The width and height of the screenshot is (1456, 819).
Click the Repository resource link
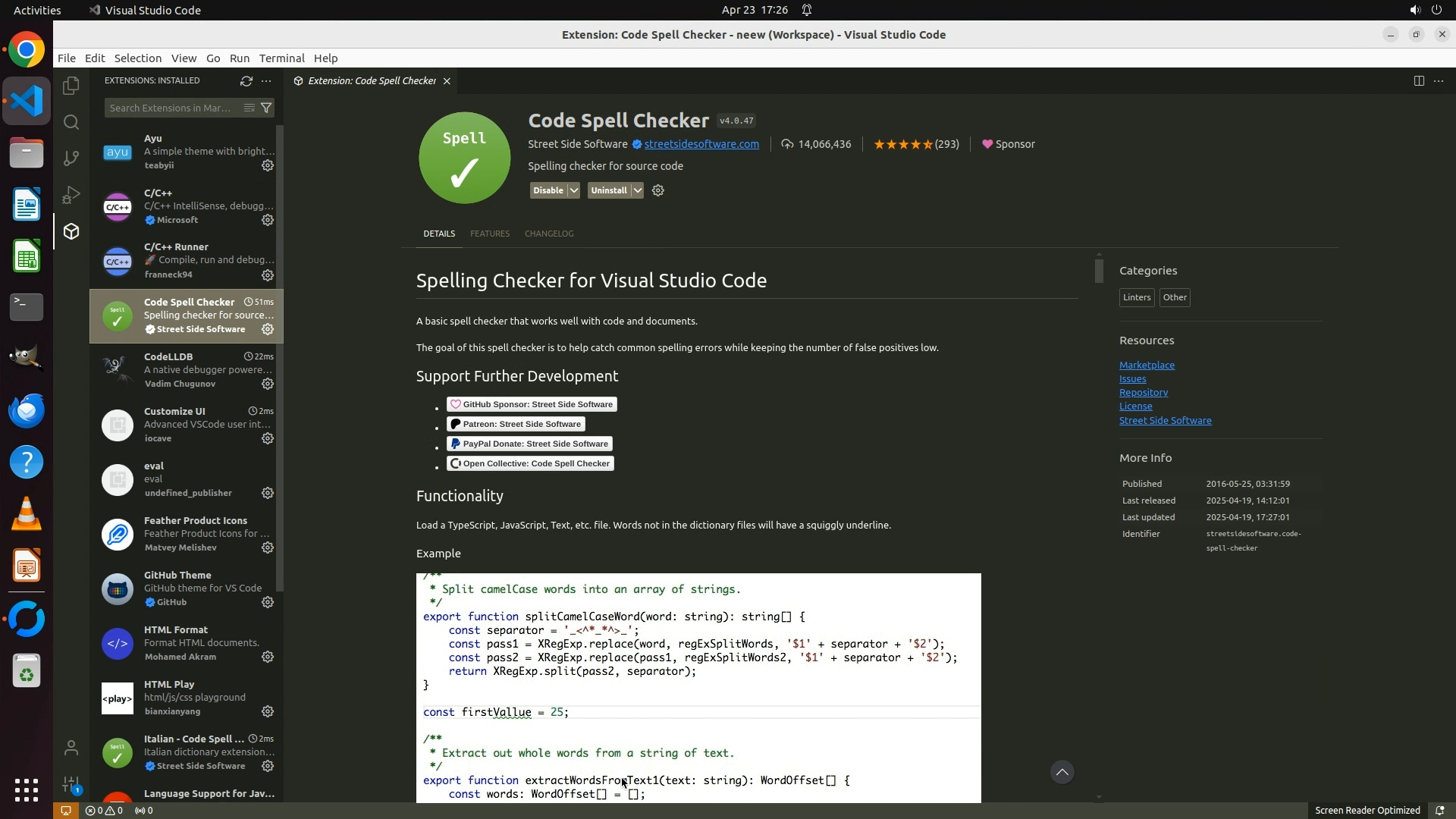1143,393
